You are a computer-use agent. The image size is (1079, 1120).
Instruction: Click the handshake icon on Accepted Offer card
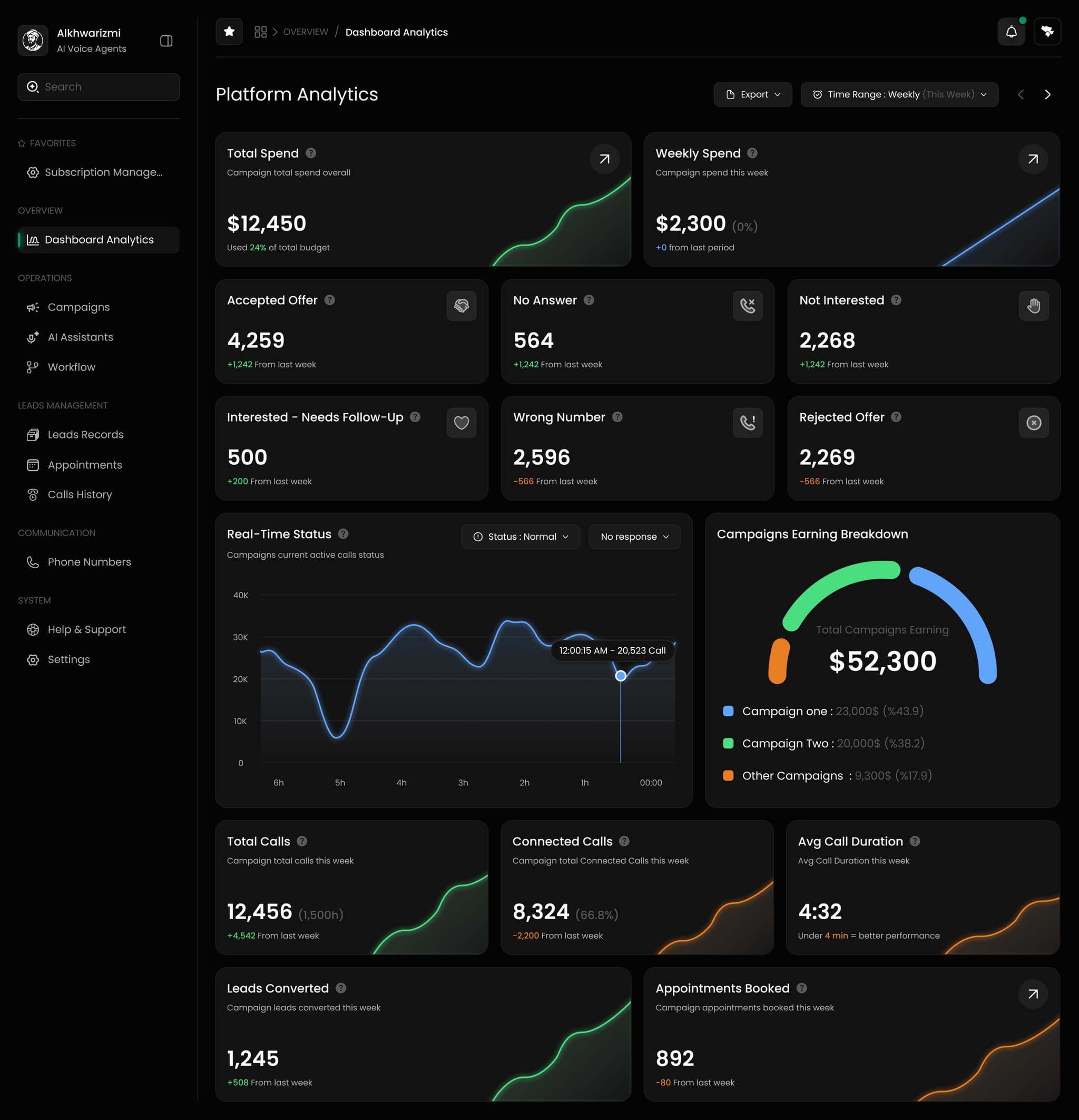coord(462,306)
